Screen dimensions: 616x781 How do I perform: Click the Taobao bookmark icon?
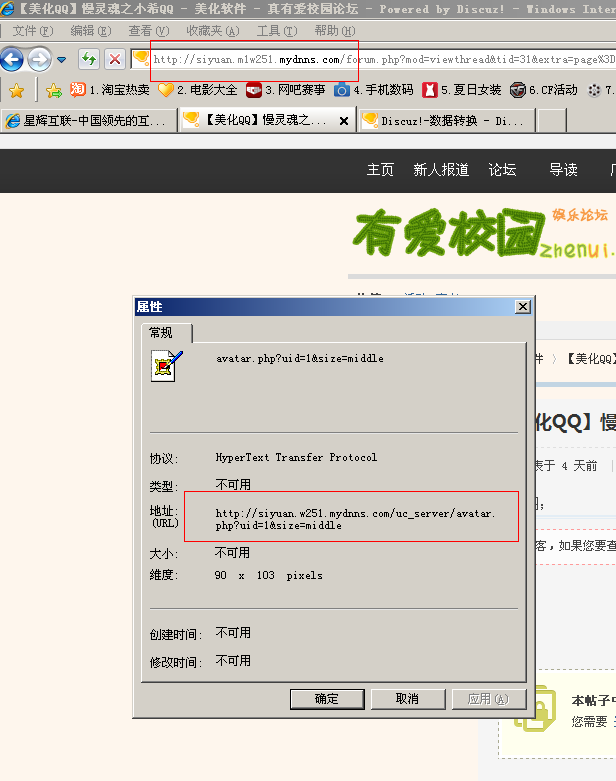coord(78,89)
